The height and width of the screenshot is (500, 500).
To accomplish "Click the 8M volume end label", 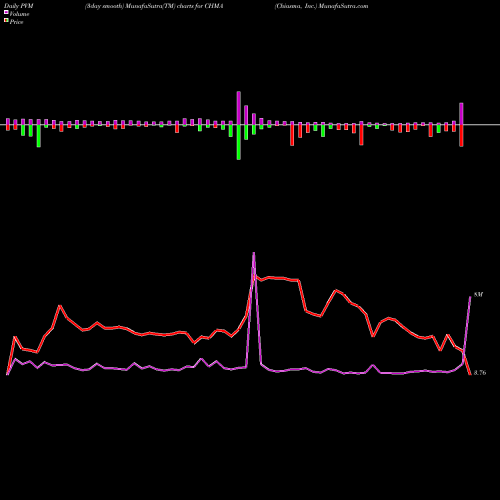I will coord(478,295).
